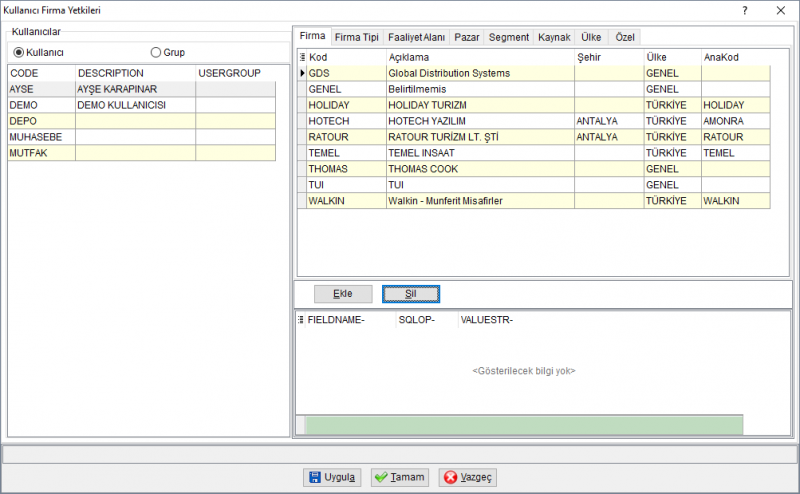Click the floppy disk icon on Uygula

315,477
